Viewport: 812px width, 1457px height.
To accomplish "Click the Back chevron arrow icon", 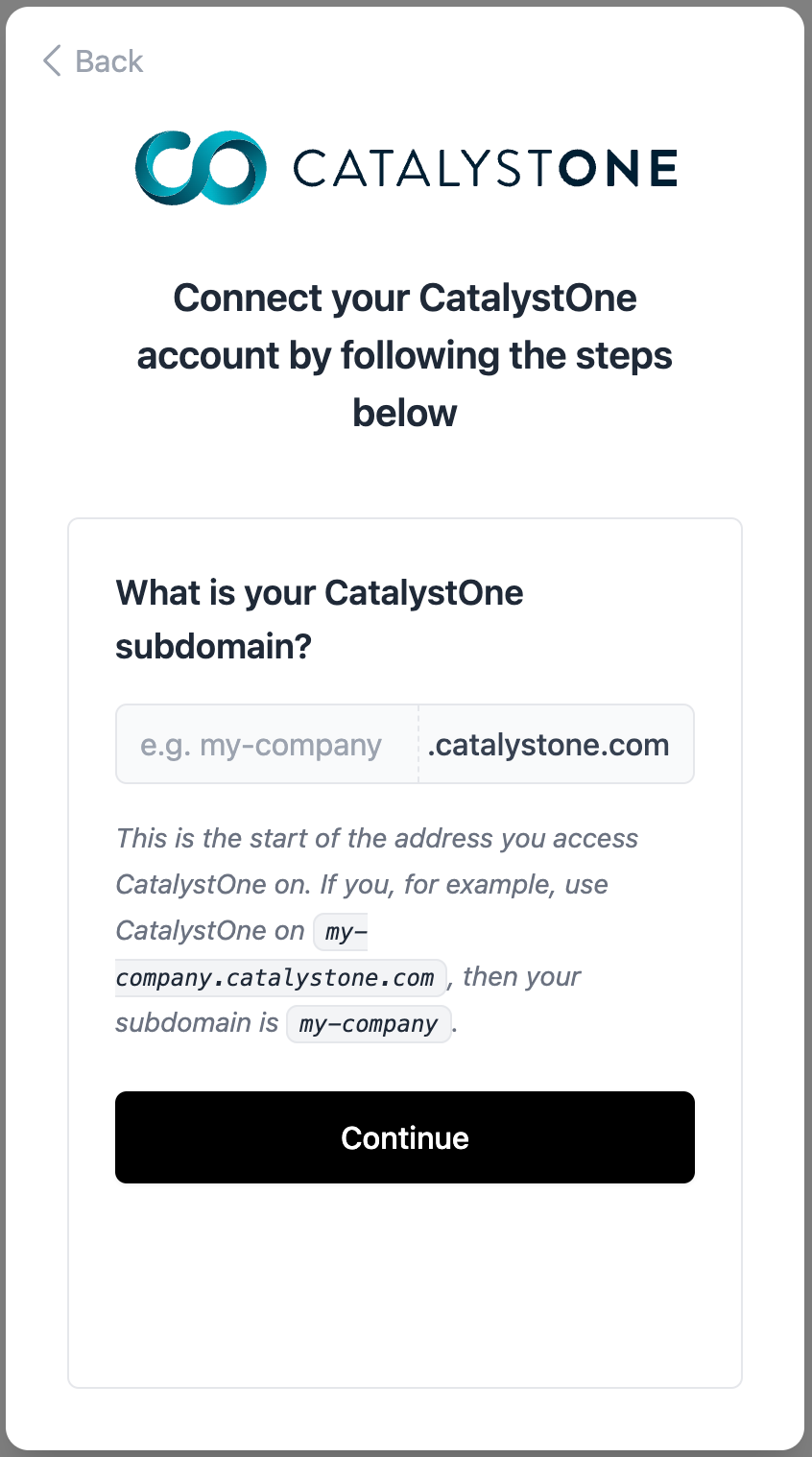I will coord(52,60).
